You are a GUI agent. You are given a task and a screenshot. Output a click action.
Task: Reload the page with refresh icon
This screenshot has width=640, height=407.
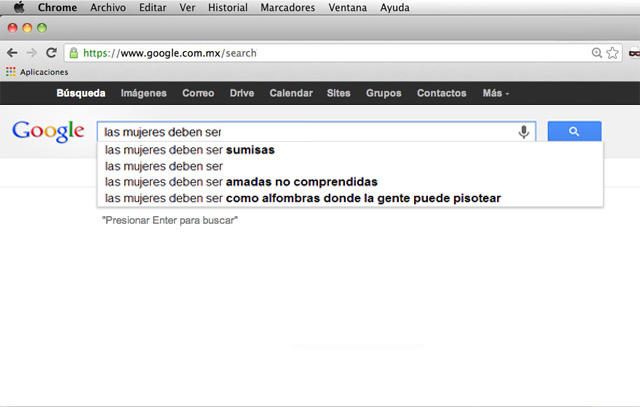[50, 53]
